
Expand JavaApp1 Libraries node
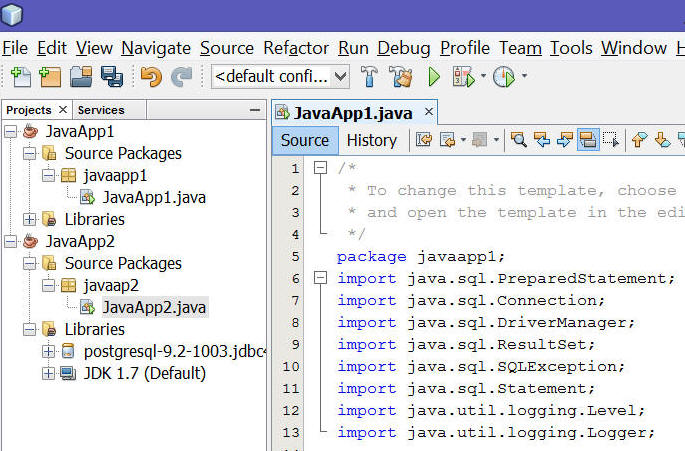coord(29,219)
